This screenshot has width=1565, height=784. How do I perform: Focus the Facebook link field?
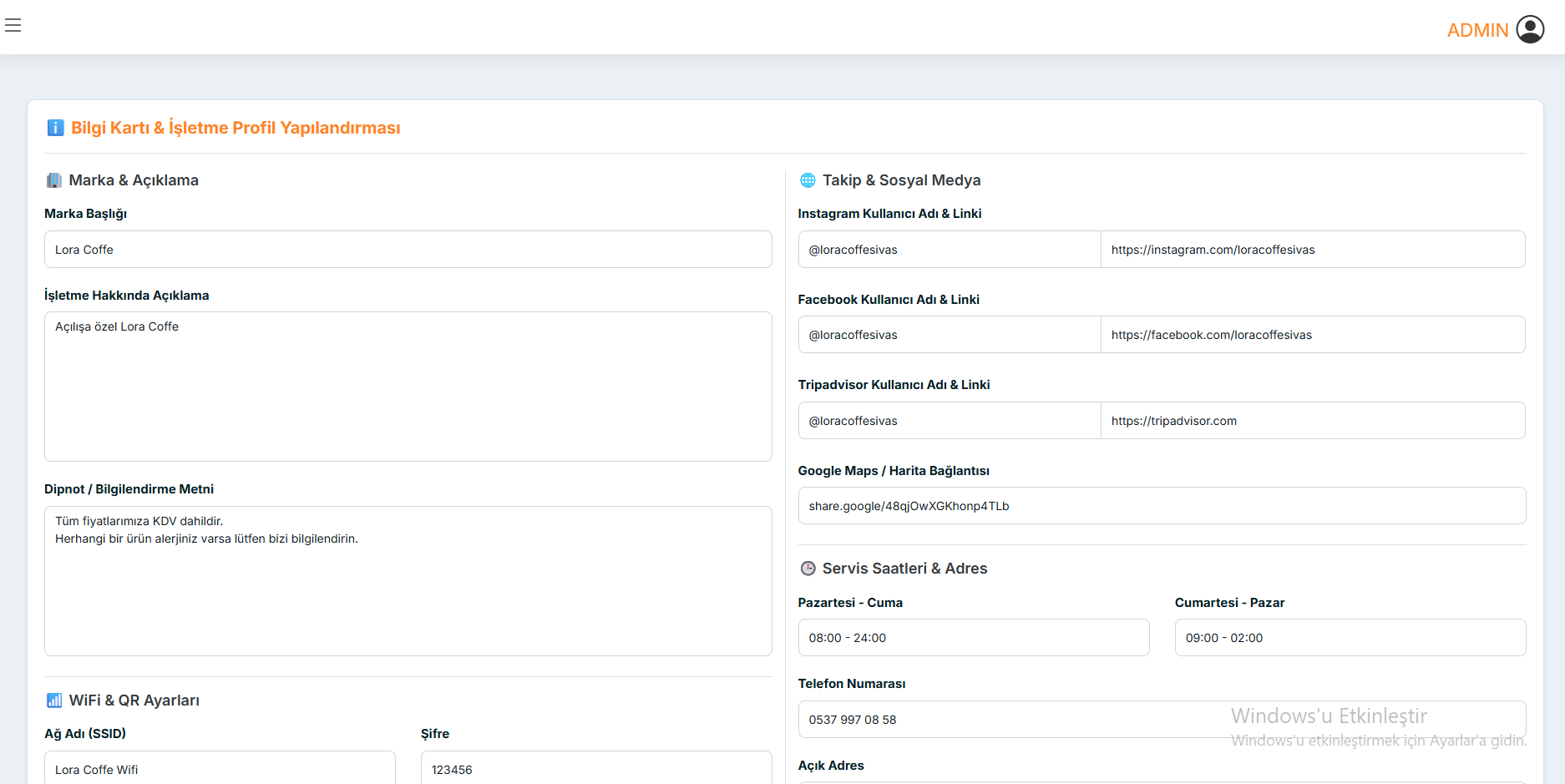click(x=1313, y=335)
